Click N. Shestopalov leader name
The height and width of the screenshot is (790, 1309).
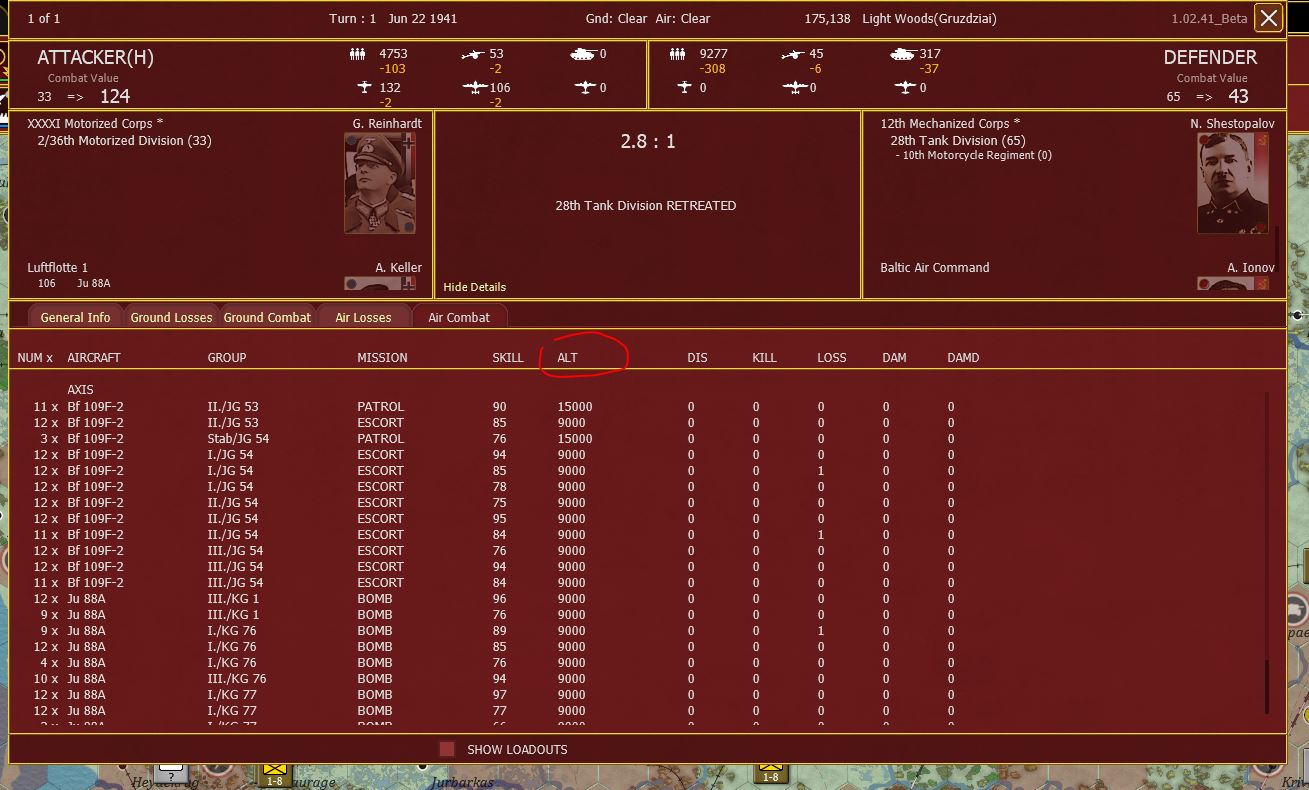(1233, 123)
